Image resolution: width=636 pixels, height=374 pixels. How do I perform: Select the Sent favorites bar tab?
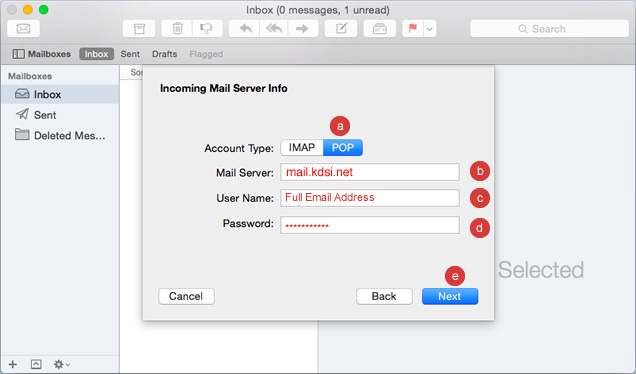(x=130, y=54)
